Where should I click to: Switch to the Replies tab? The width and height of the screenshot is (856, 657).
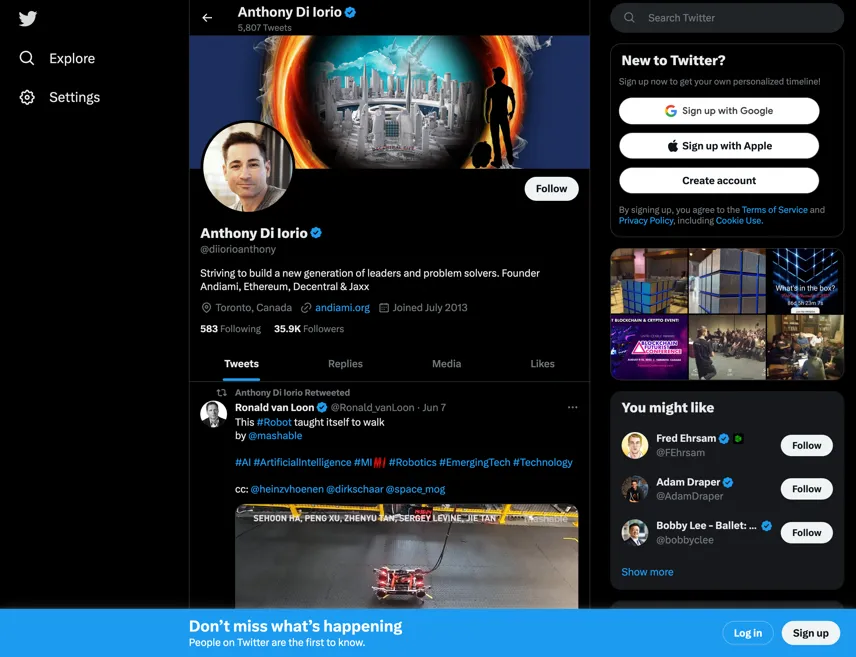pyautogui.click(x=345, y=364)
